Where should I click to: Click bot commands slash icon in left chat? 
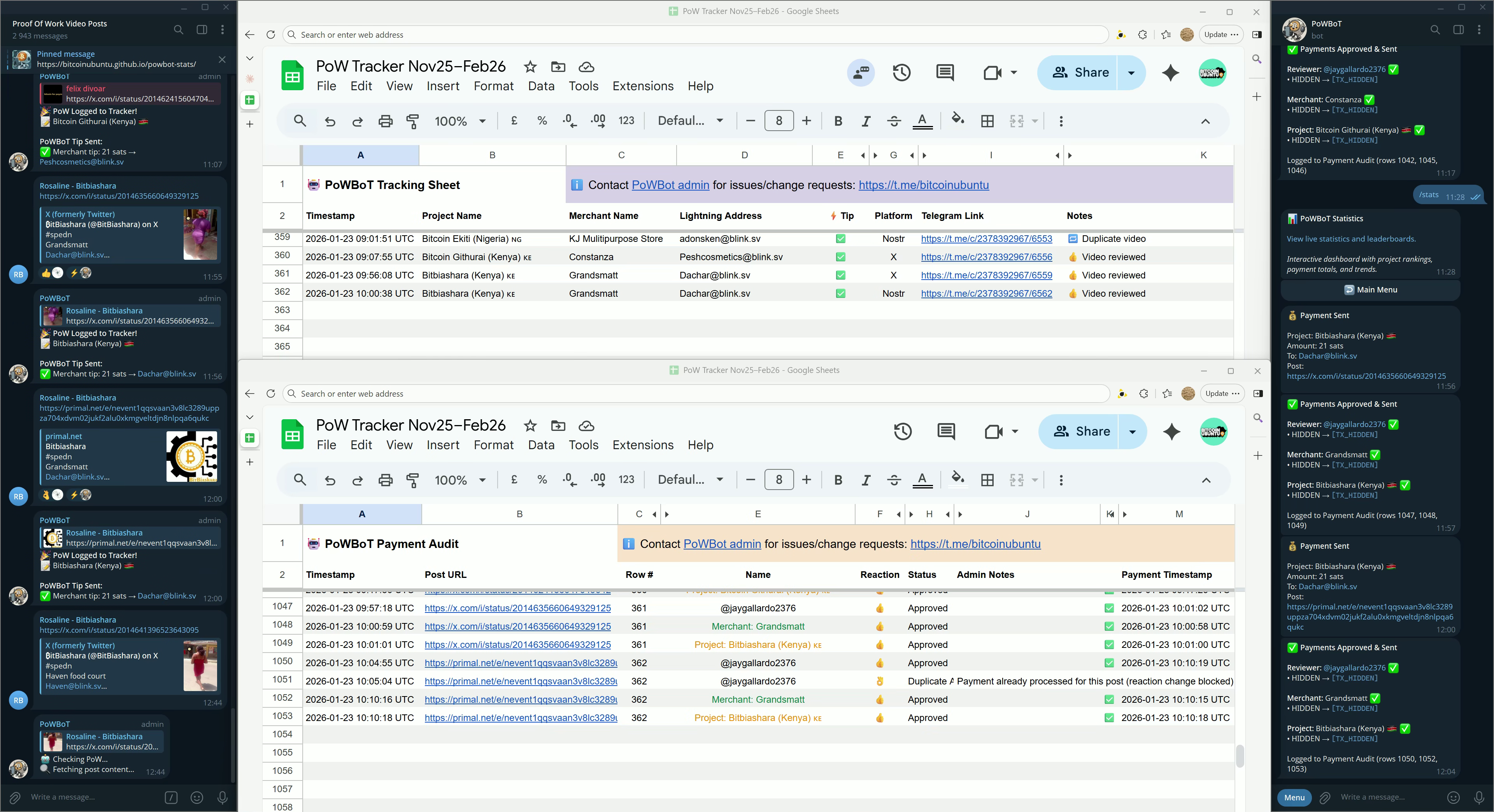pyautogui.click(x=171, y=798)
